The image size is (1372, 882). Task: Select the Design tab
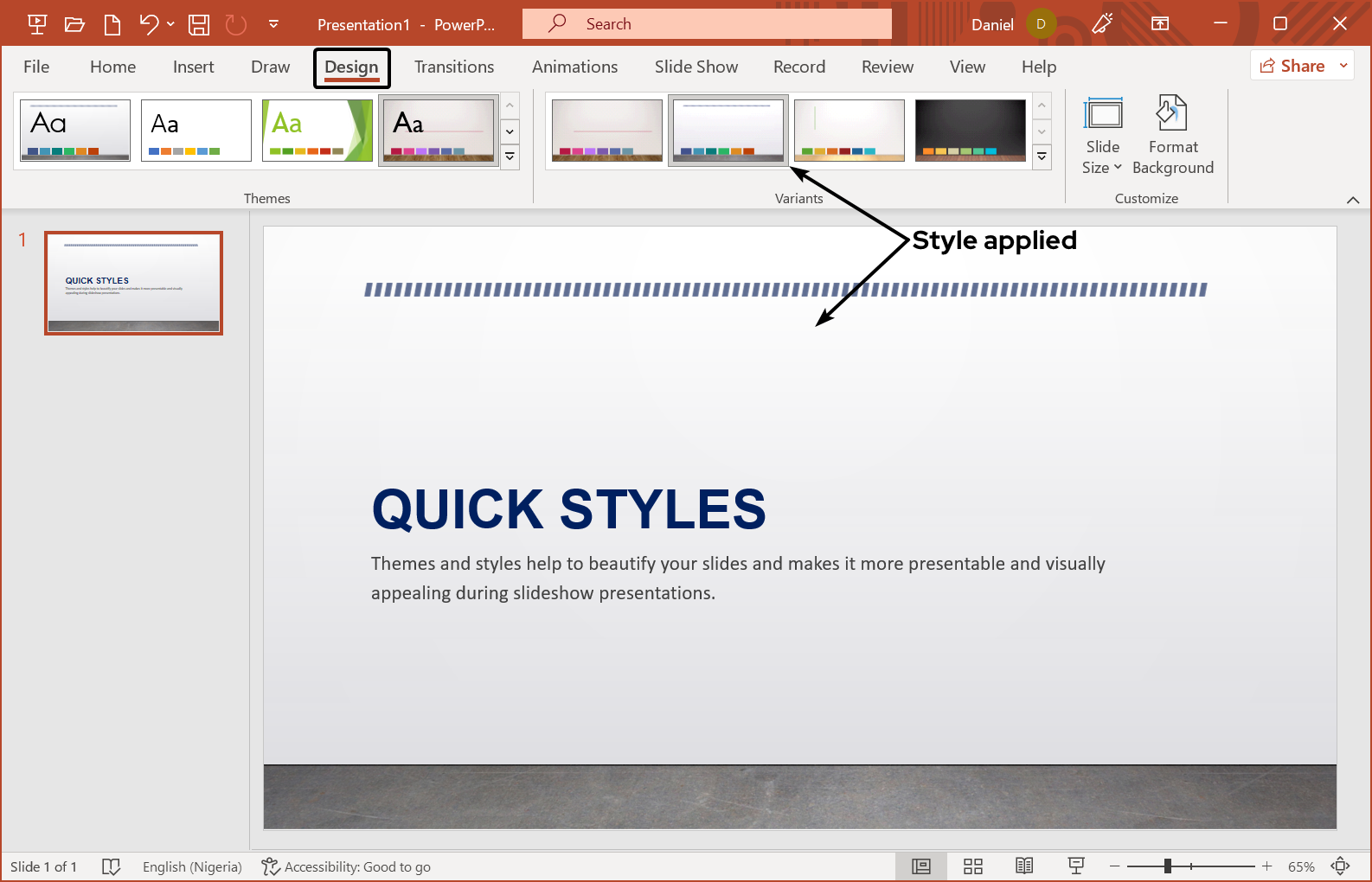[351, 67]
